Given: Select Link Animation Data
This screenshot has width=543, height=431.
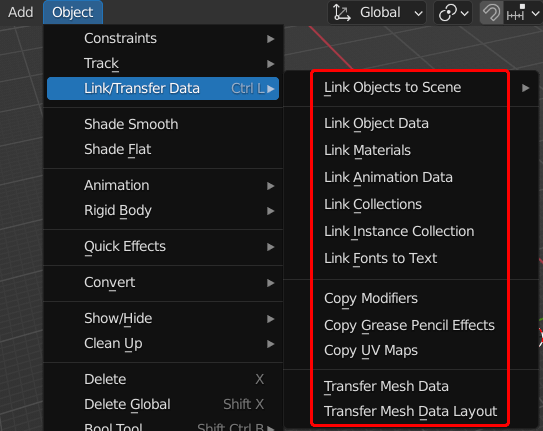Looking at the screenshot, I should point(388,178).
